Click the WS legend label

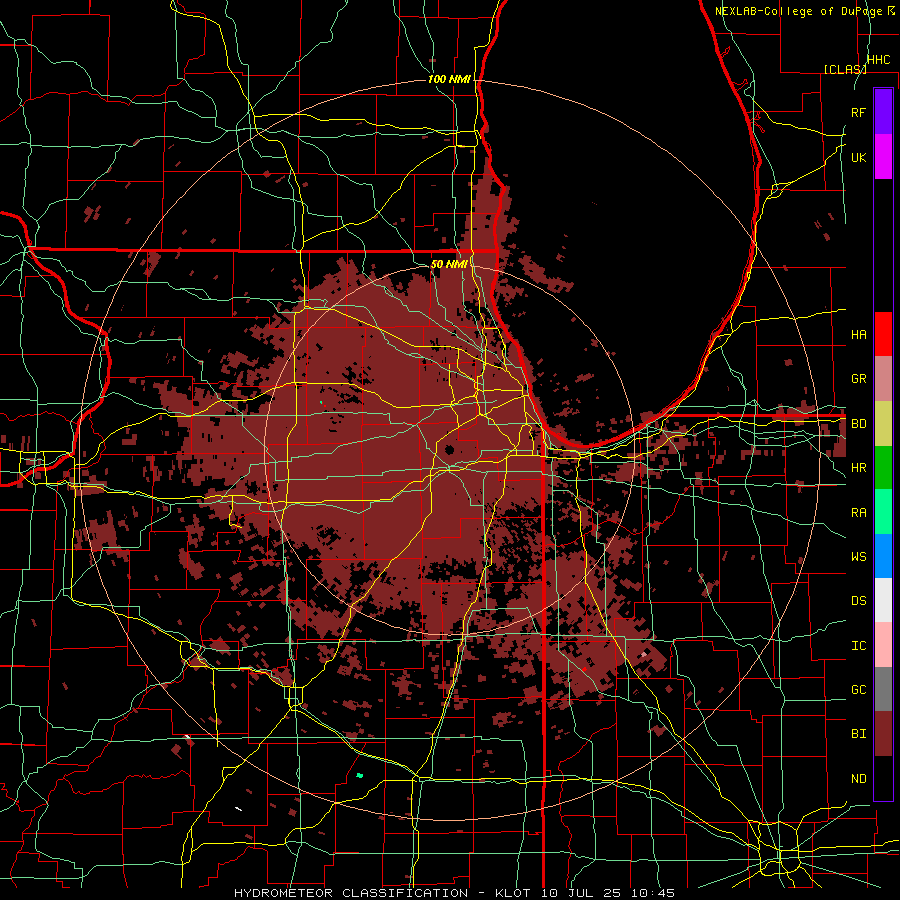pyautogui.click(x=858, y=556)
